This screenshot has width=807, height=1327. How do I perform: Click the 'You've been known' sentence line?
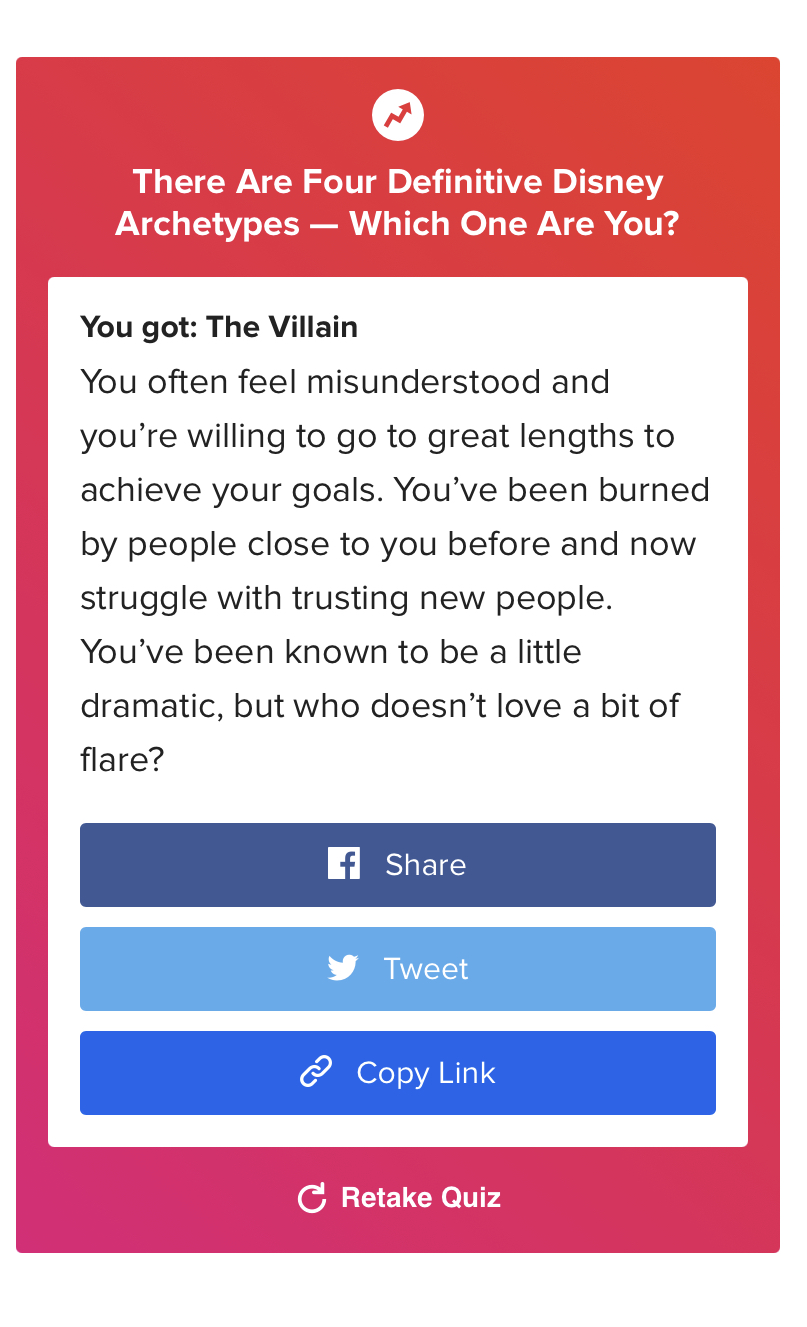click(331, 652)
